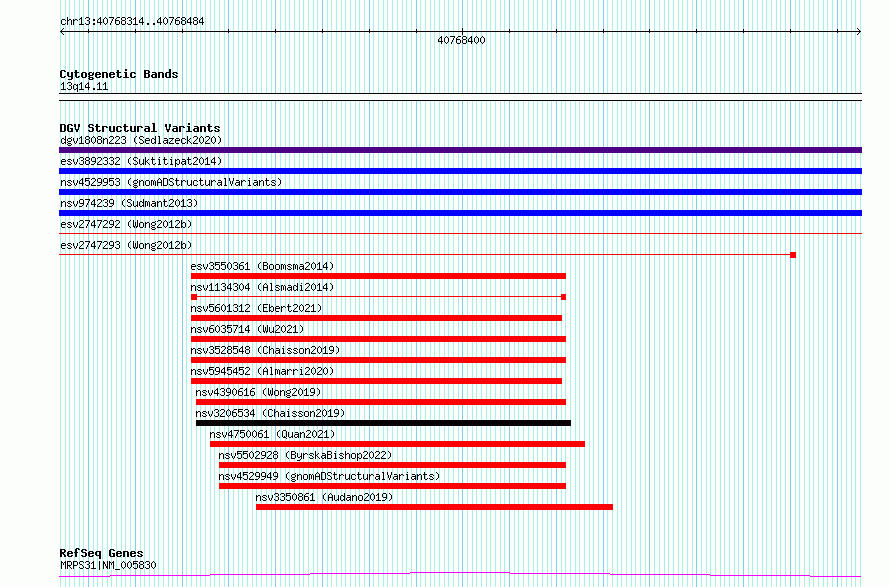Click the red nsv3528548 variant bar
This screenshot has height=587, width=890.
[378, 360]
